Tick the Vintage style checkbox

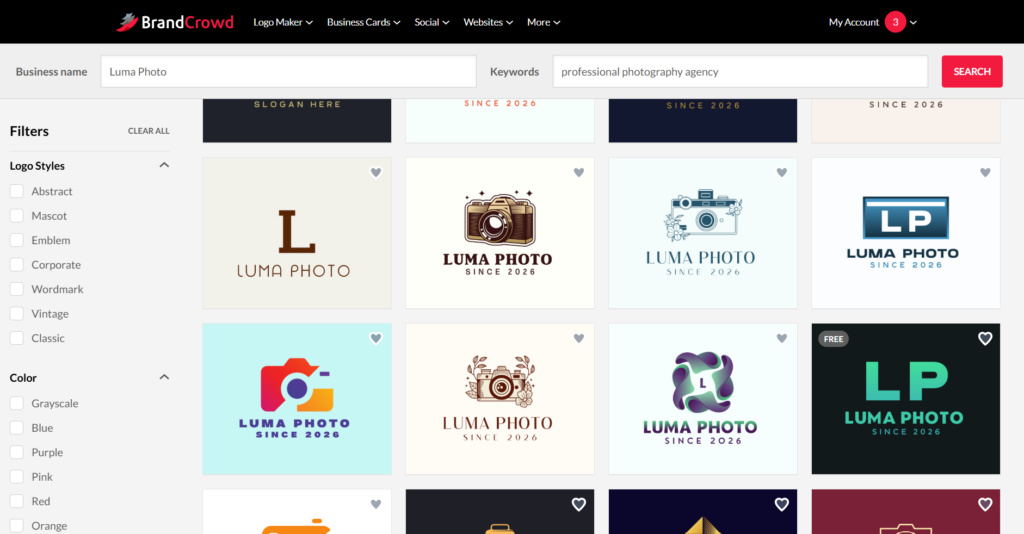(x=17, y=313)
